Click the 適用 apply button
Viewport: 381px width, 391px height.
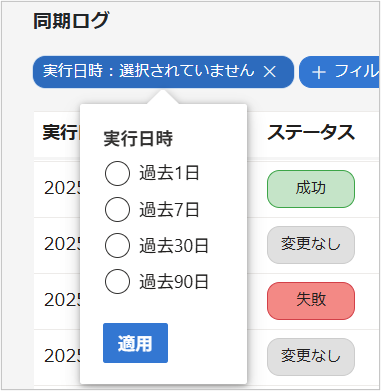[135, 343]
